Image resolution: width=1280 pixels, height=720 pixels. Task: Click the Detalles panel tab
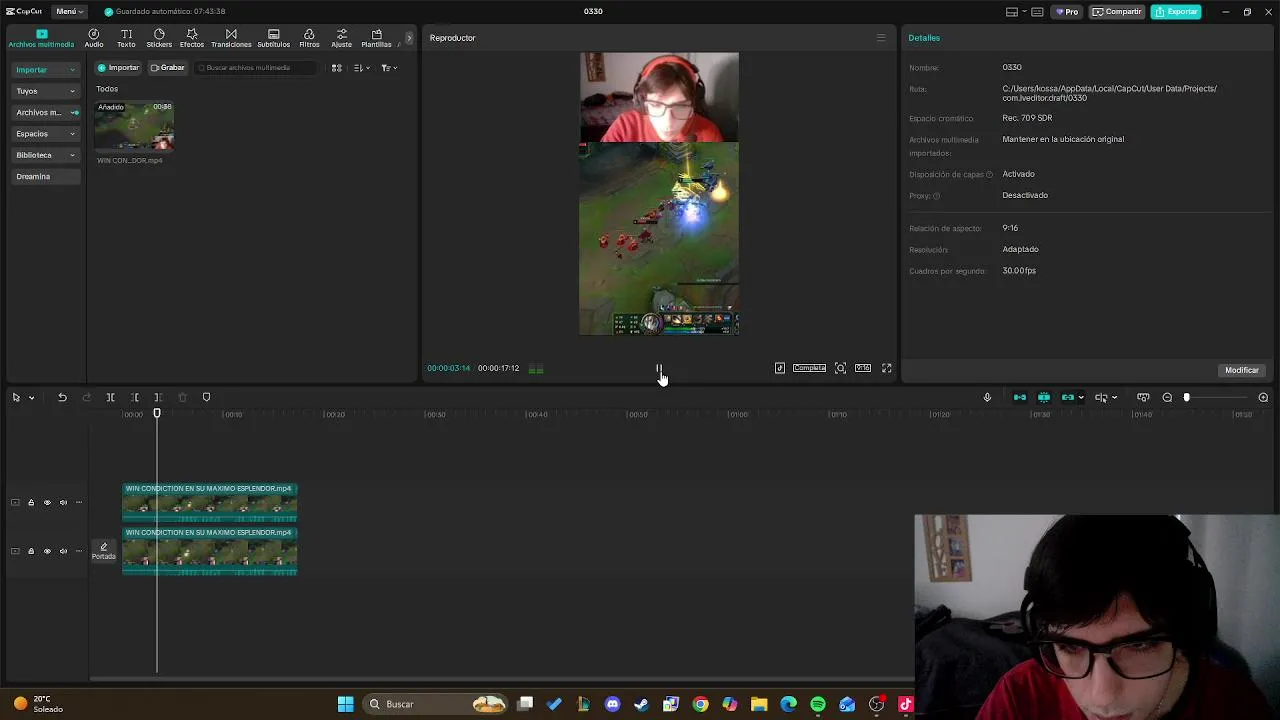924,38
